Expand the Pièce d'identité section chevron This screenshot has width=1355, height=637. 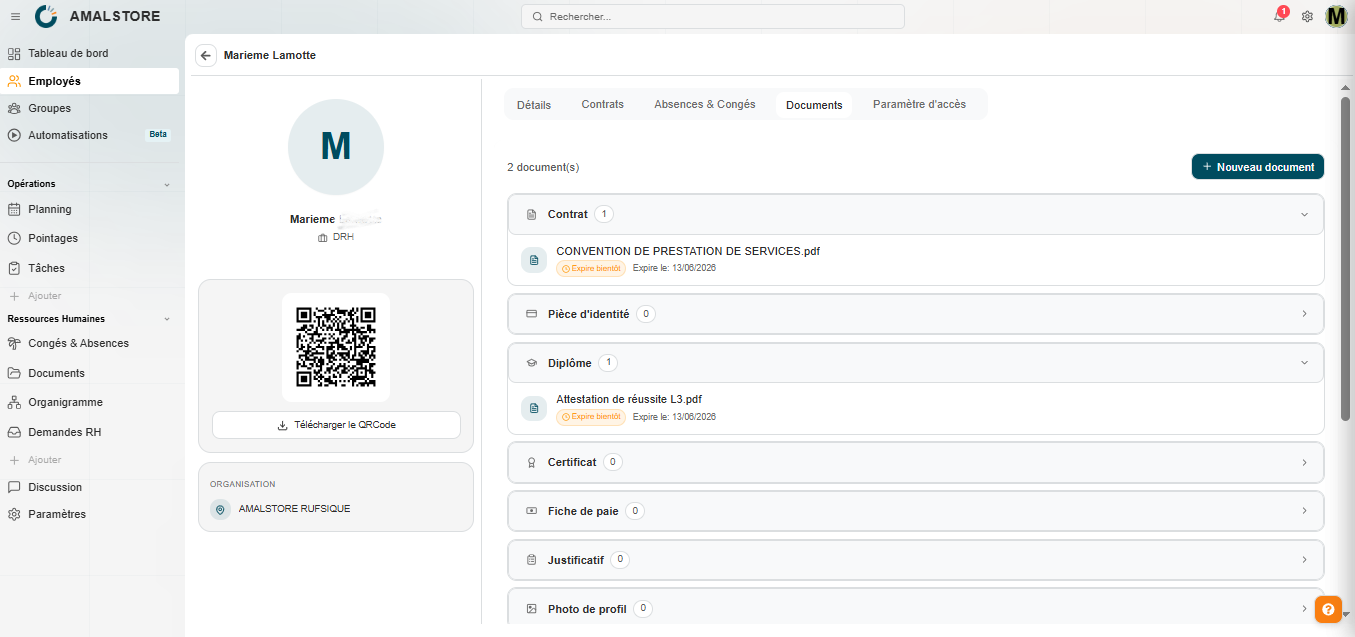coord(1304,314)
